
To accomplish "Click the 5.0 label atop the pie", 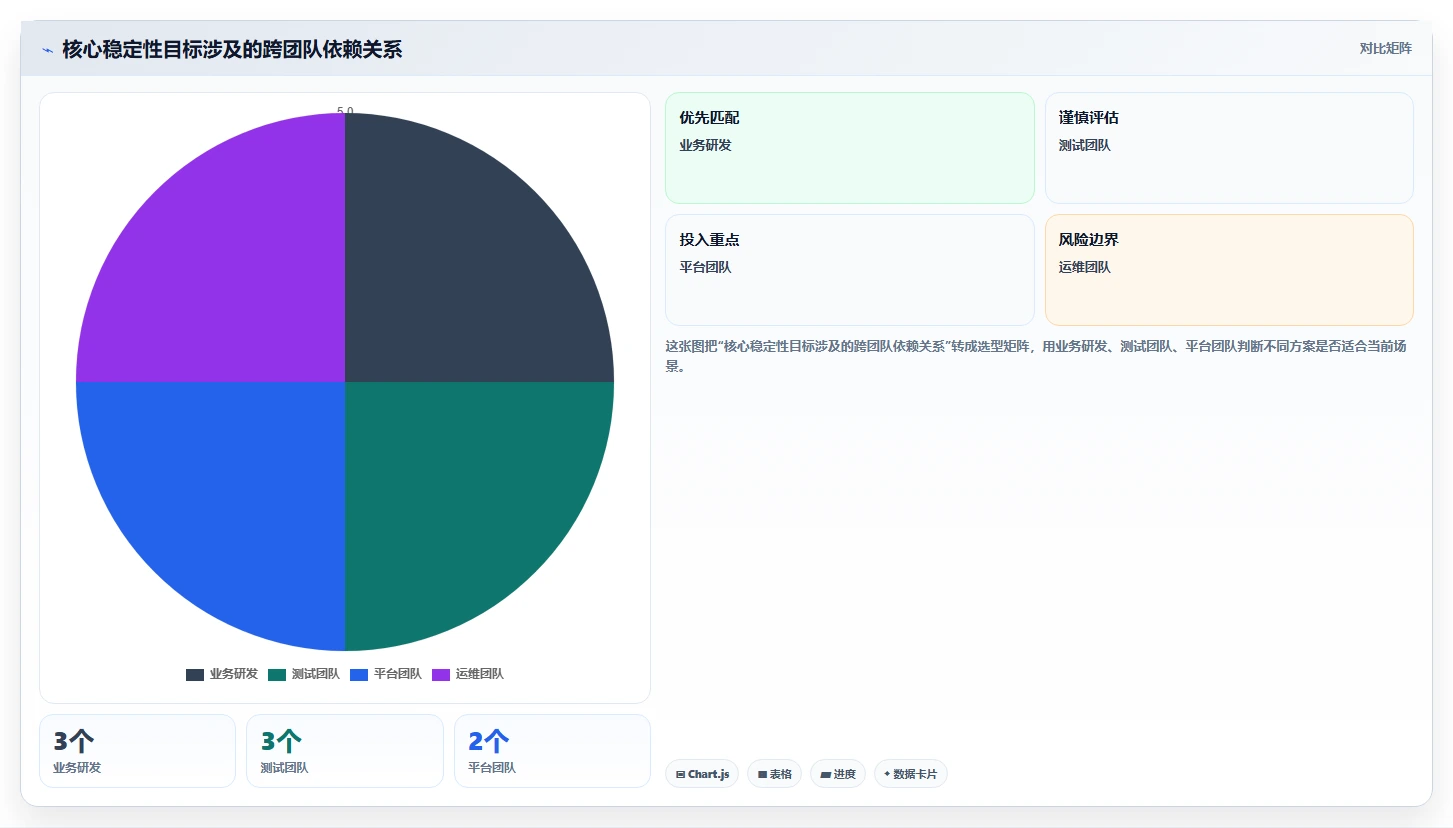I will pyautogui.click(x=345, y=111).
